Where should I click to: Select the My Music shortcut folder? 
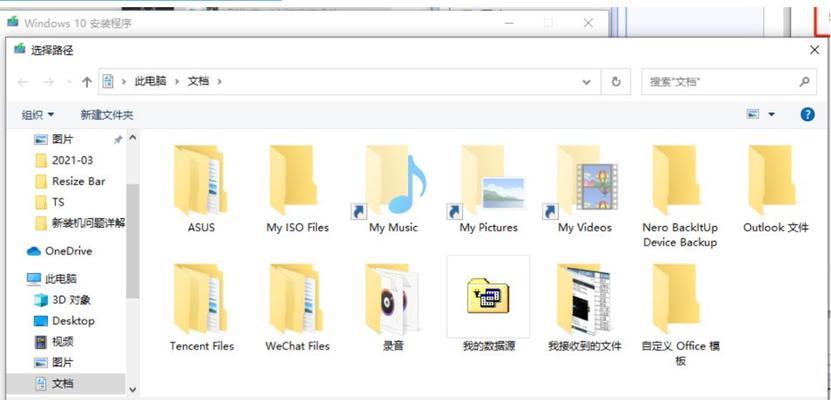[x=393, y=188]
